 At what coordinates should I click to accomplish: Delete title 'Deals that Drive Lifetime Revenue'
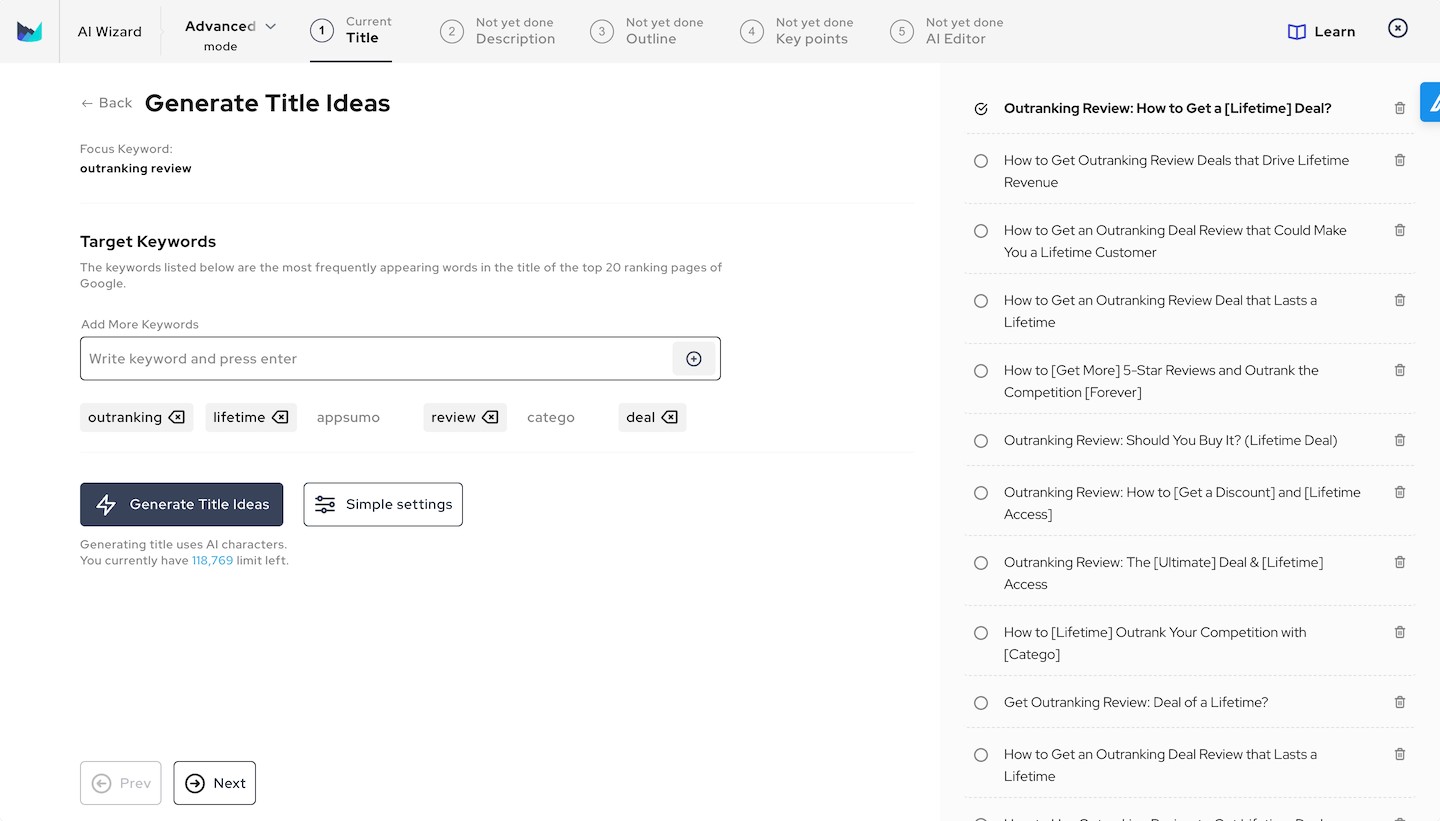(x=1400, y=160)
